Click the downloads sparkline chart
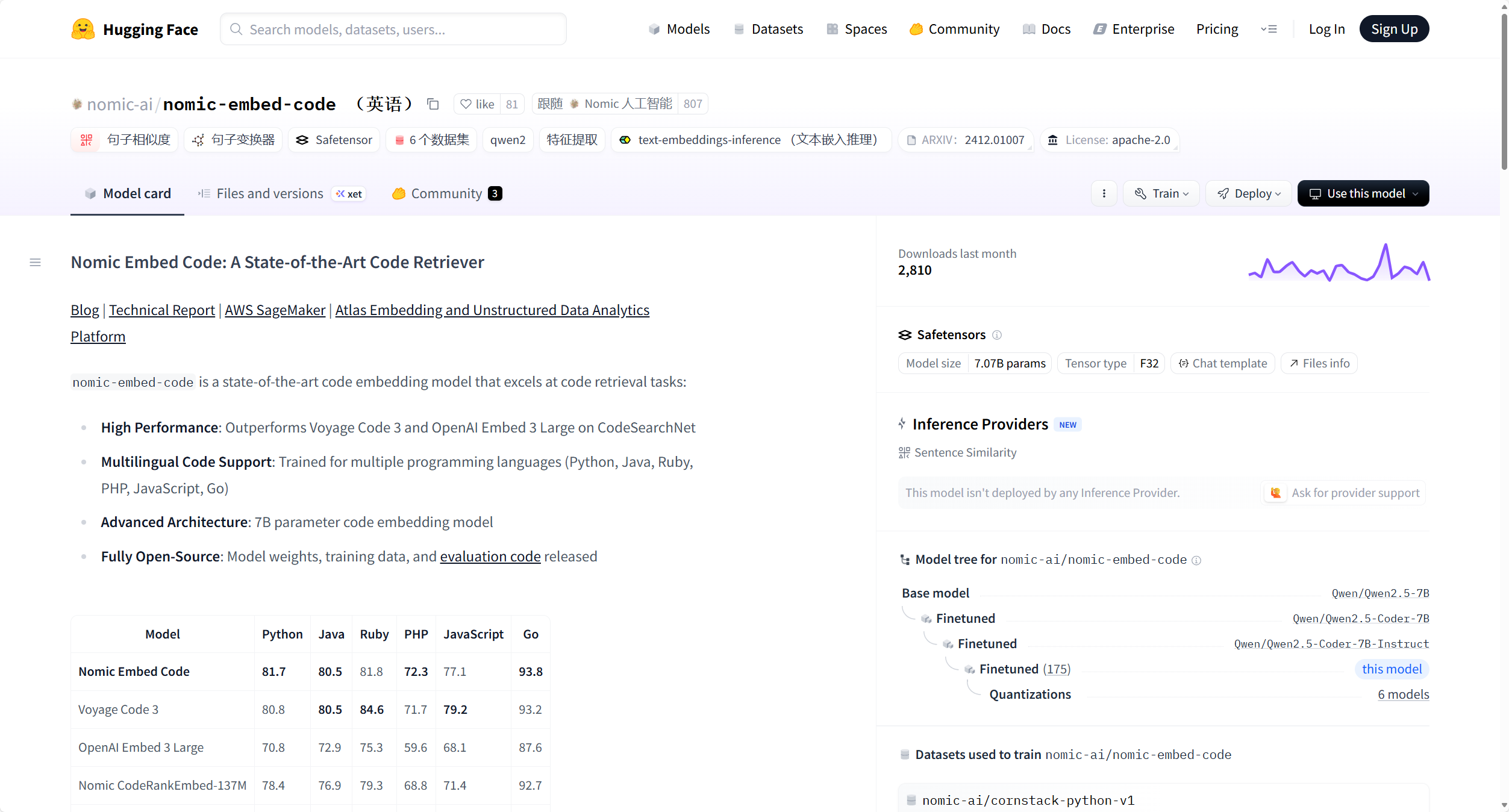The image size is (1509, 812). [1339, 262]
